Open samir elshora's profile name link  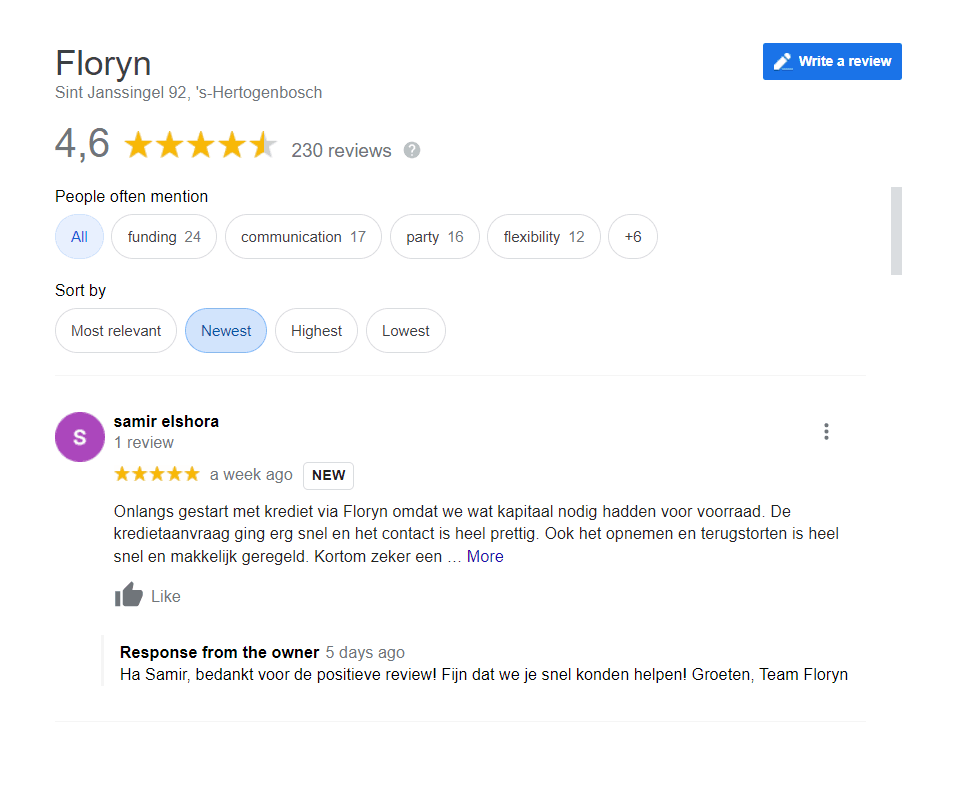(x=166, y=421)
